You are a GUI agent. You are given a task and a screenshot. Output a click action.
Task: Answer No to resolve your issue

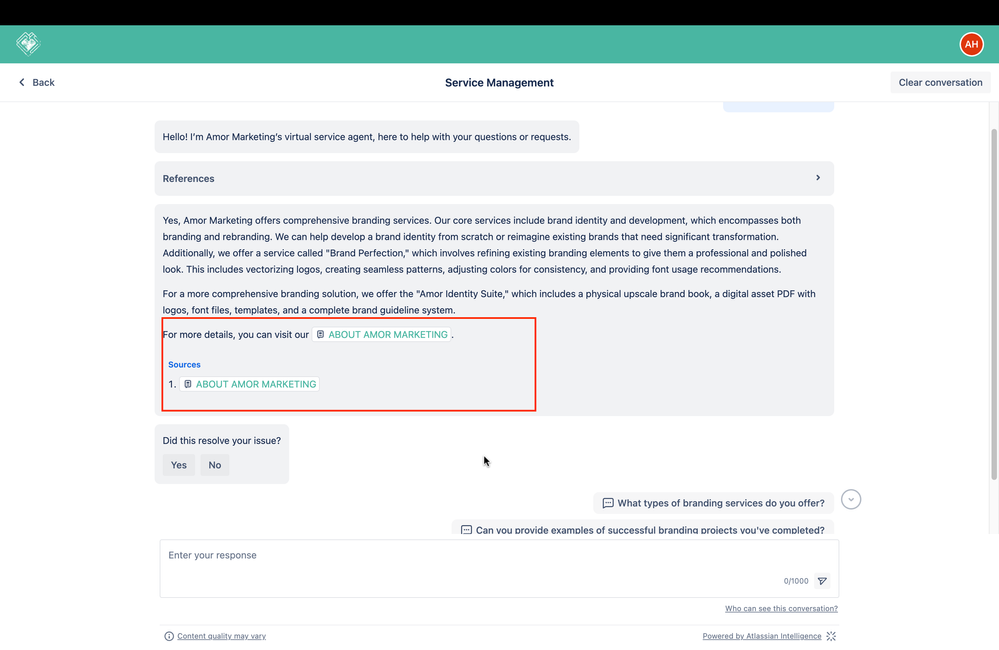click(x=215, y=465)
